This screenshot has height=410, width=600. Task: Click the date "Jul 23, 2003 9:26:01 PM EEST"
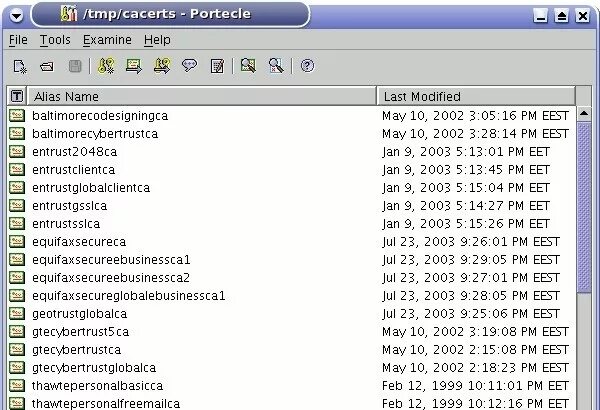tap(471, 242)
